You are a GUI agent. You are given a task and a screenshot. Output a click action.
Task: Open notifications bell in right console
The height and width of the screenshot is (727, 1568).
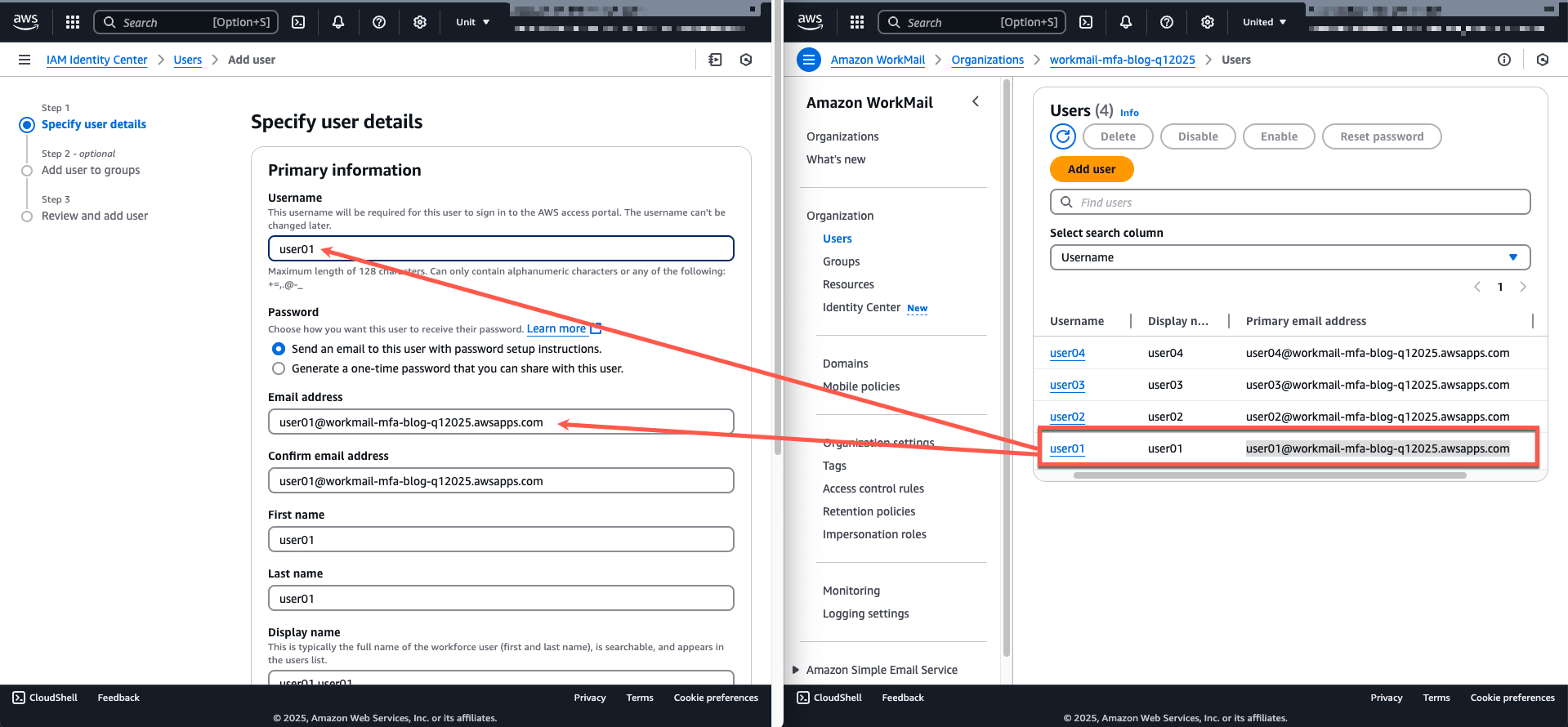pyautogui.click(x=1125, y=22)
